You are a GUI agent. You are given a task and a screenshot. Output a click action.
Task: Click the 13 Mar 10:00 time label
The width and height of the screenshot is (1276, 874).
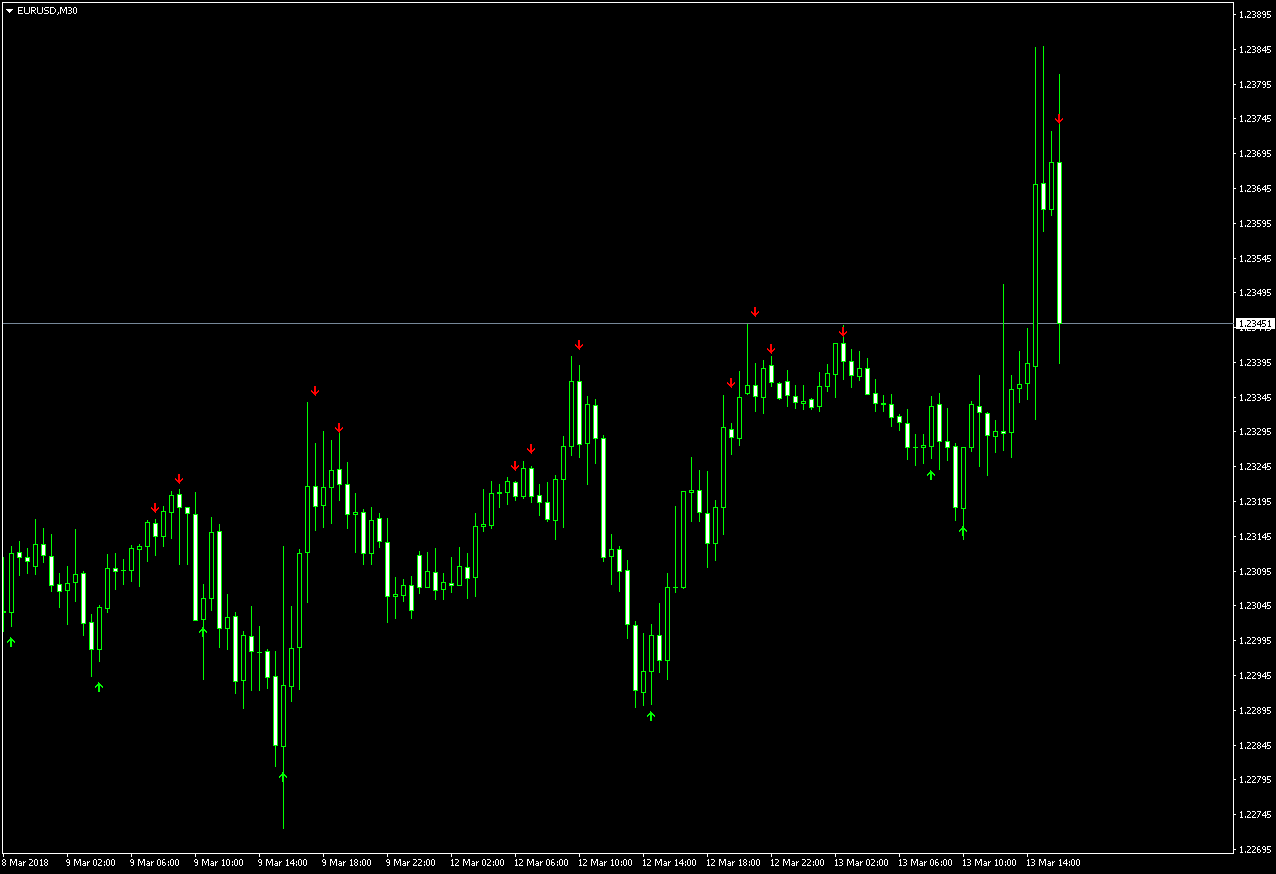989,863
